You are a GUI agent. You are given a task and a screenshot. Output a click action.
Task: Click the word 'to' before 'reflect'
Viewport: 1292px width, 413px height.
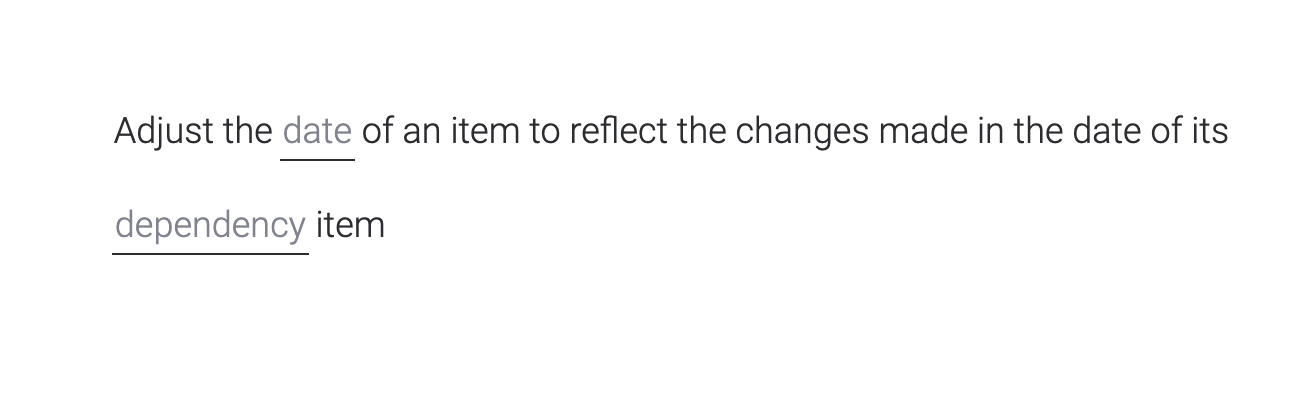(545, 131)
